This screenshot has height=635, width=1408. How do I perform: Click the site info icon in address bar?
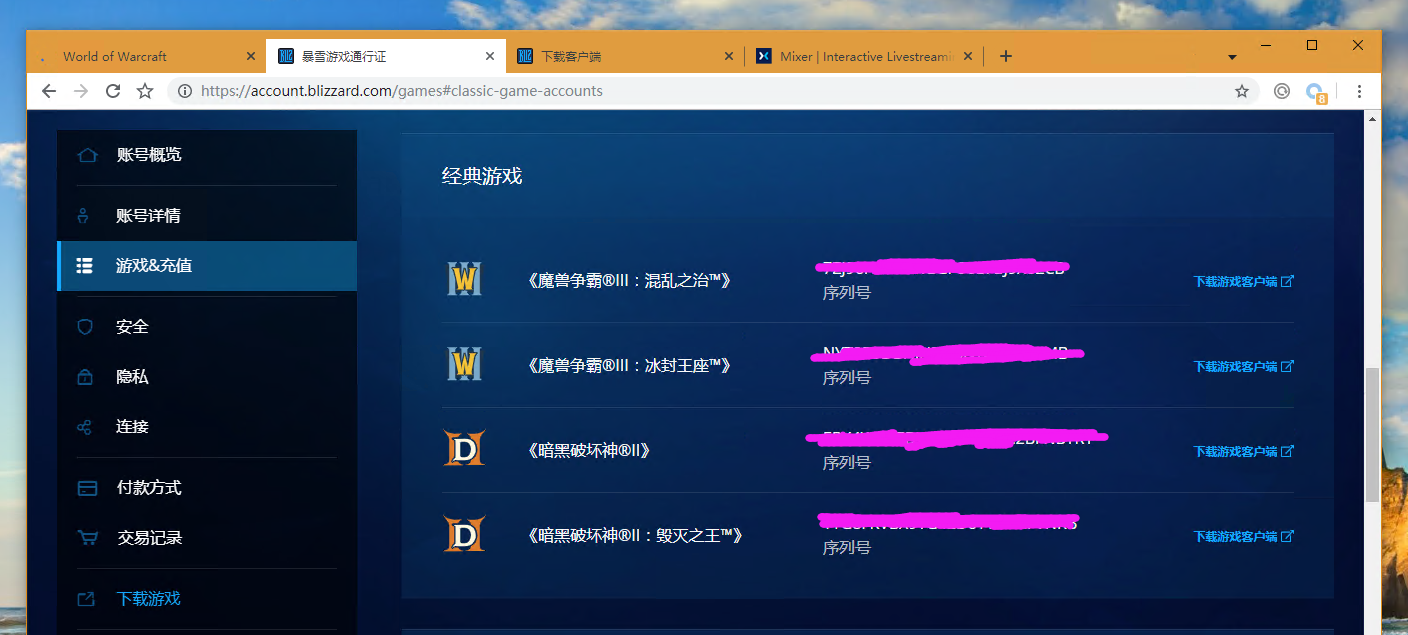tap(185, 91)
